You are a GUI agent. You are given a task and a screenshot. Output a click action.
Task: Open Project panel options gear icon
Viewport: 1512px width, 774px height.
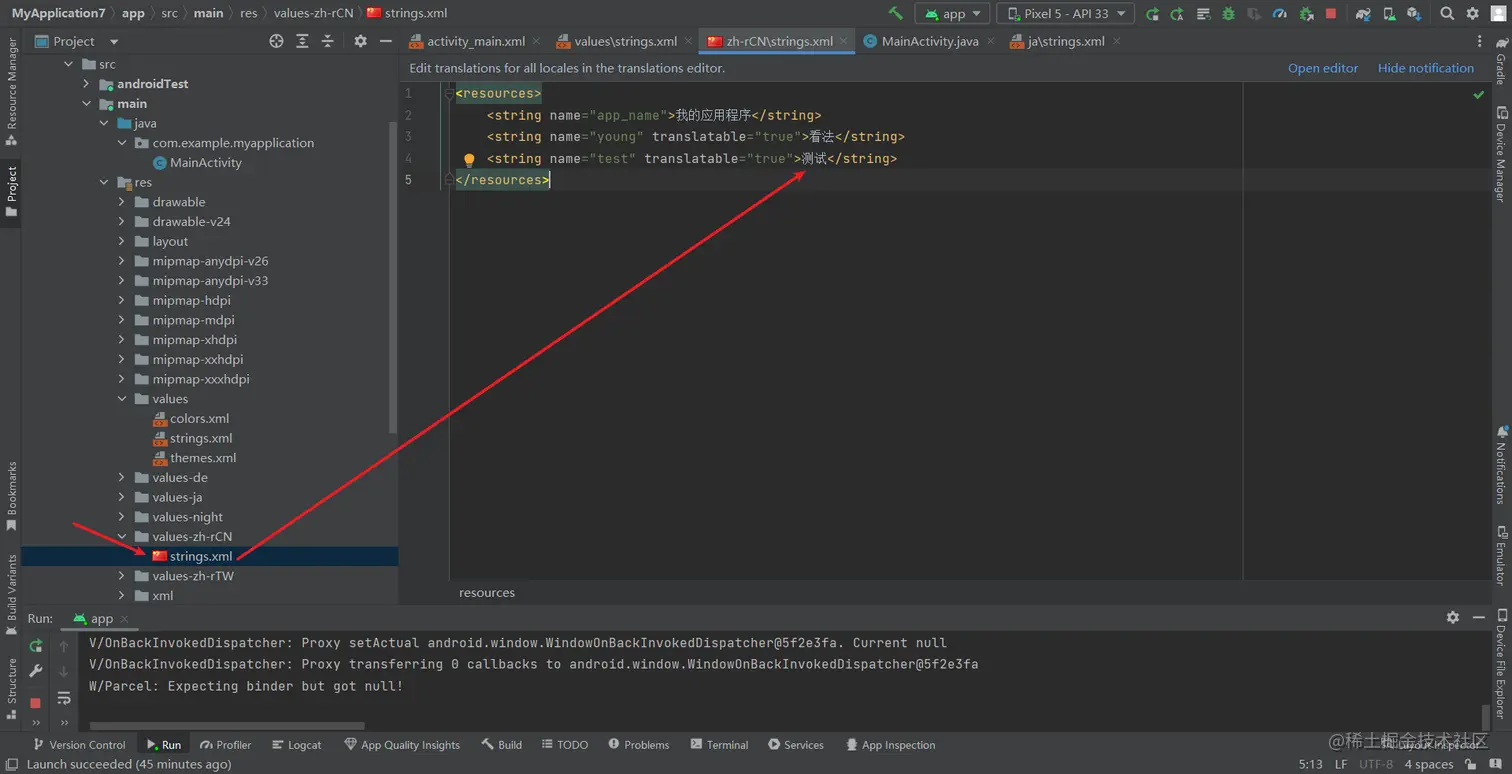(360, 41)
